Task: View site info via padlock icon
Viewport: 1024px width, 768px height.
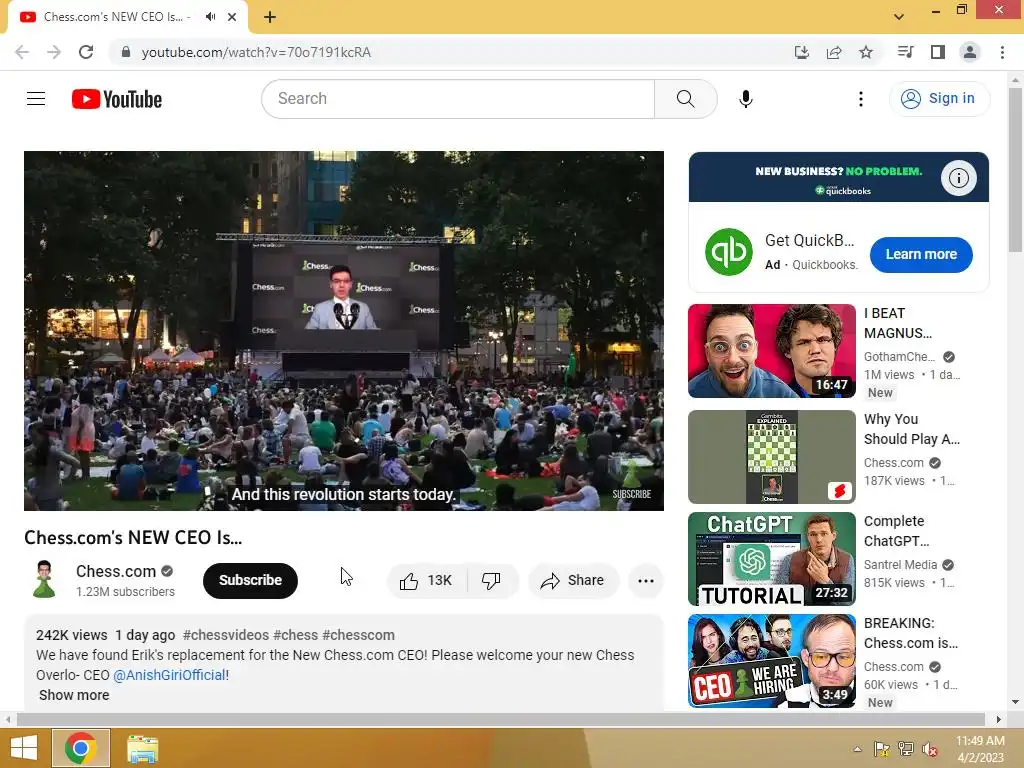Action: [x=126, y=52]
